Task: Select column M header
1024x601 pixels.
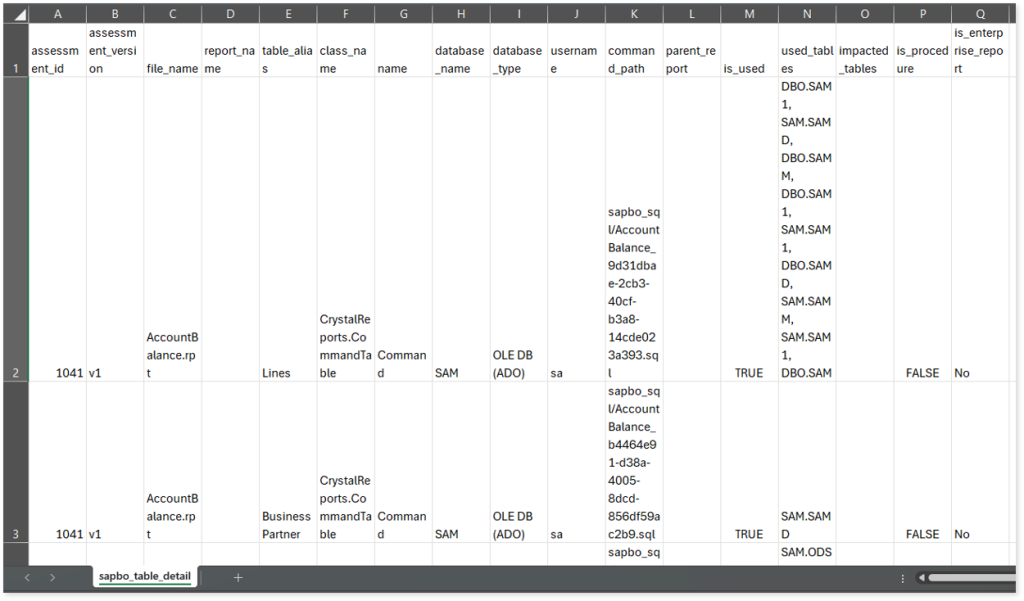Action: pyautogui.click(x=749, y=14)
